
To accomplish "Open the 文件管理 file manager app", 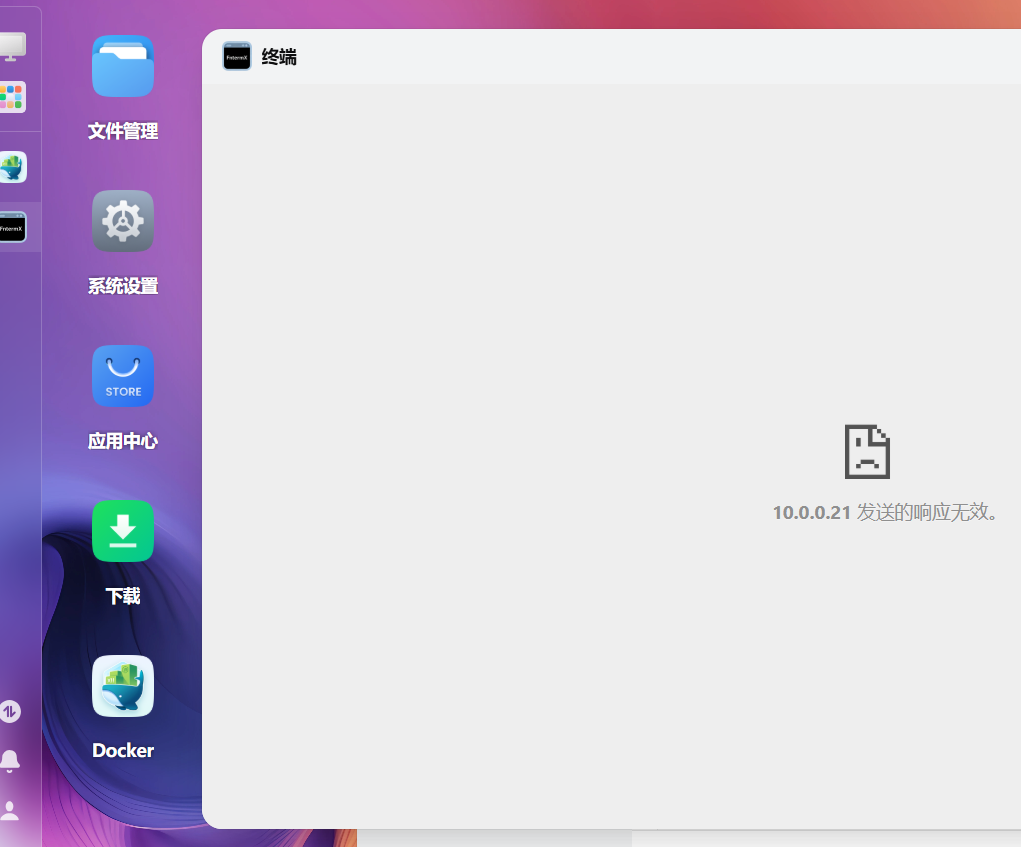I will point(123,66).
